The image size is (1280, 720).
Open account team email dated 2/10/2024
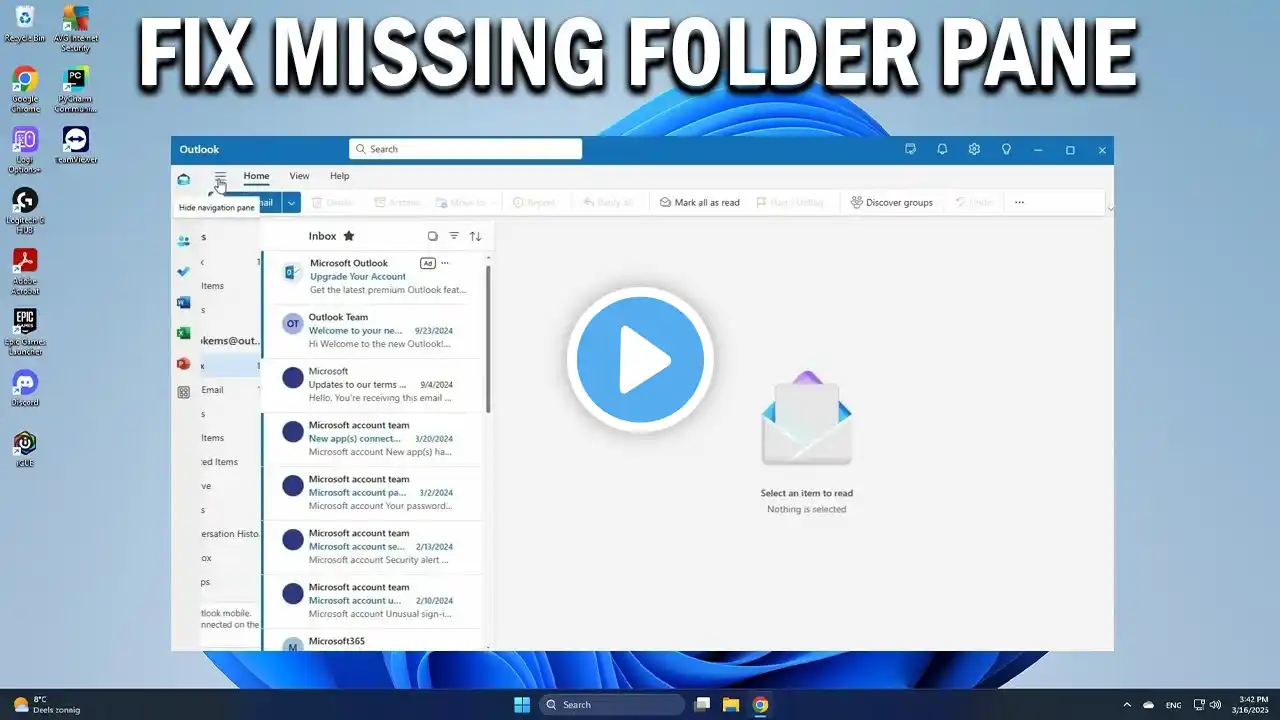click(x=372, y=601)
